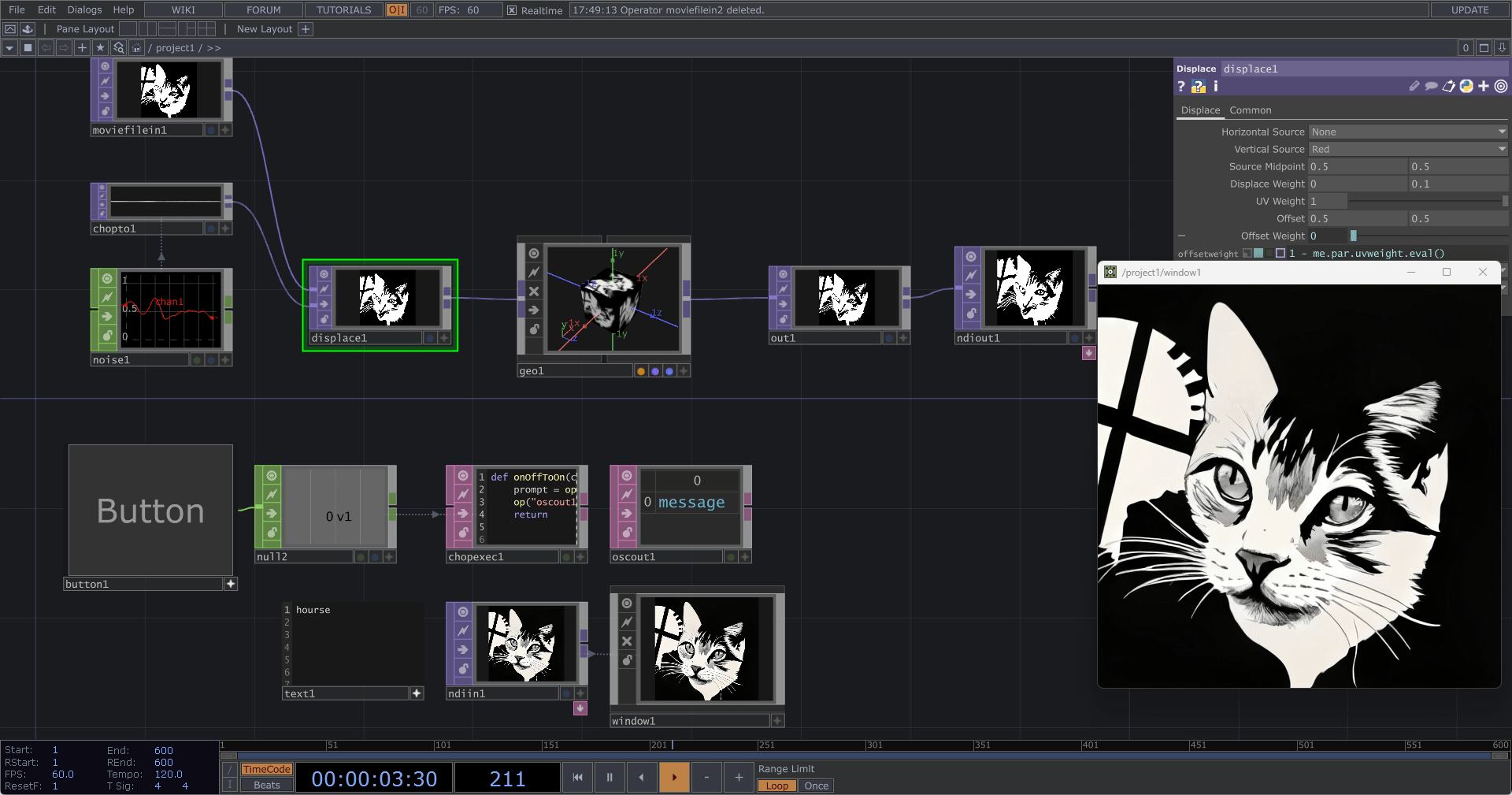Select the four-pane layout icon in Pane Layout
Viewport: 1512px width, 795px height.
(206, 29)
